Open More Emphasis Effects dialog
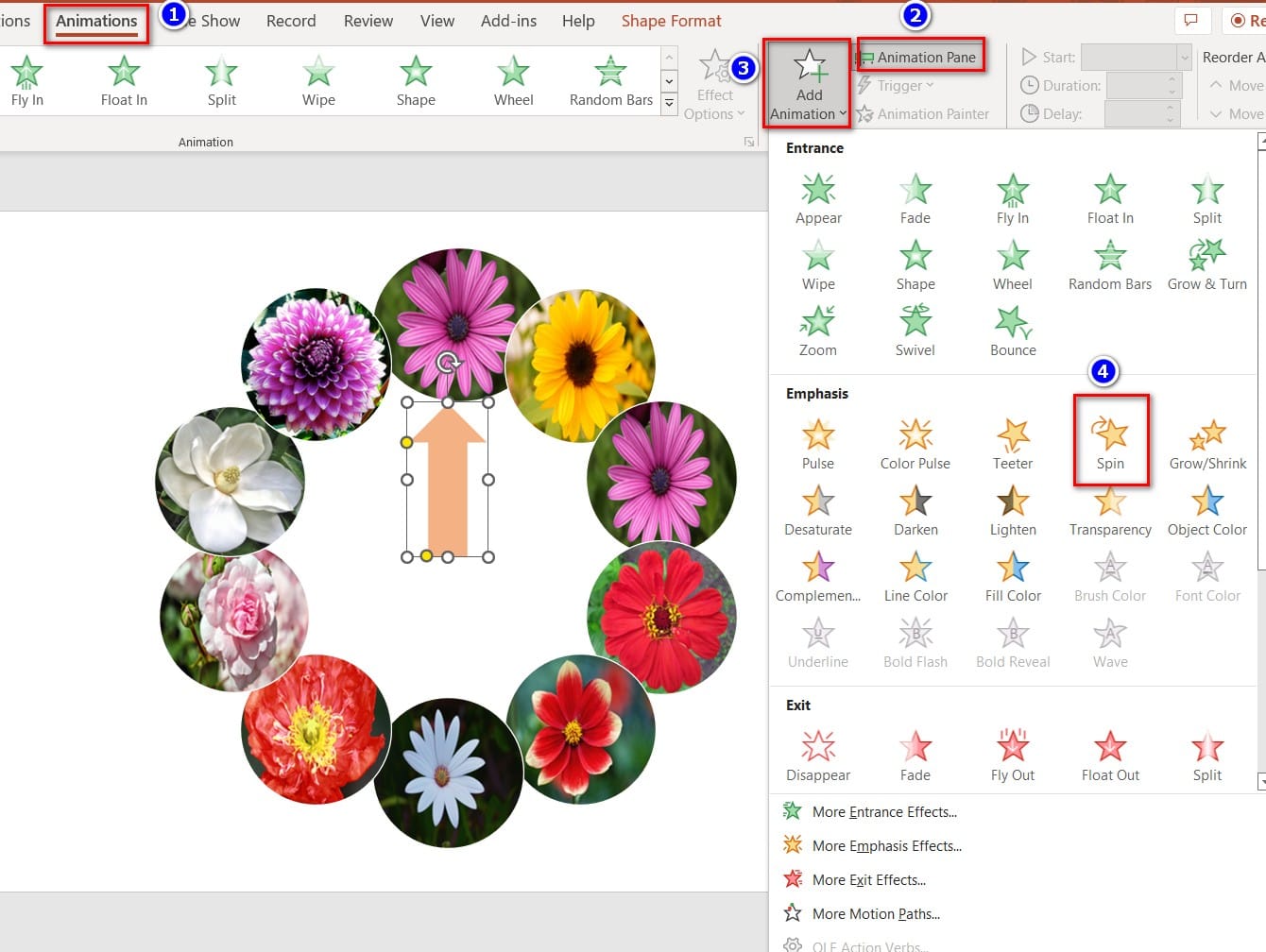 pyautogui.click(x=873, y=846)
